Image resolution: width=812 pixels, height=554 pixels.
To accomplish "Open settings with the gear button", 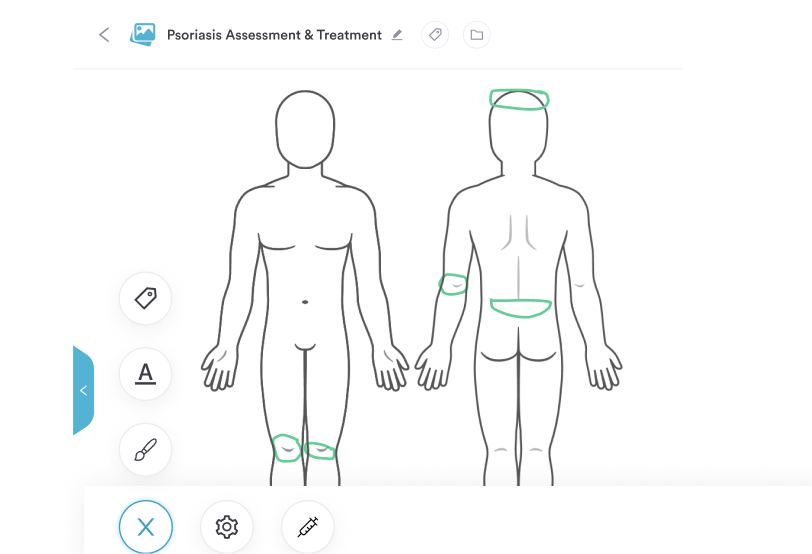I will pos(227,527).
